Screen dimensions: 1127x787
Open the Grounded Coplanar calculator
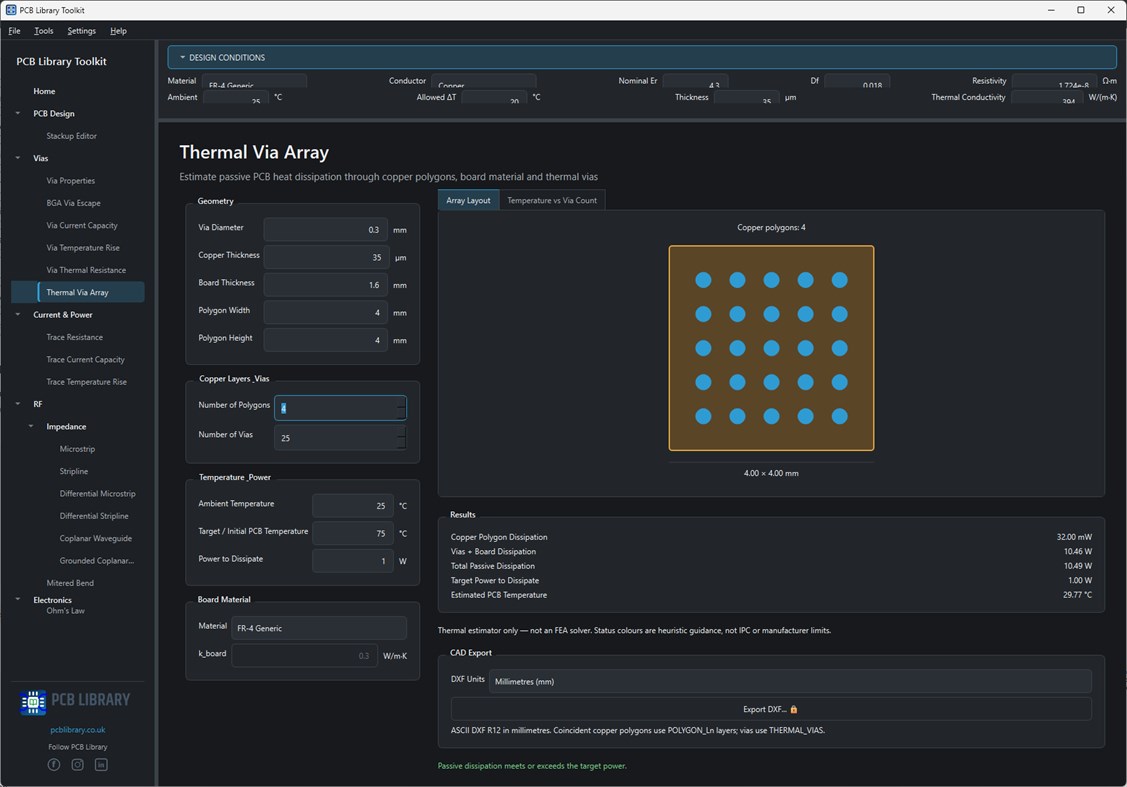click(x=96, y=560)
